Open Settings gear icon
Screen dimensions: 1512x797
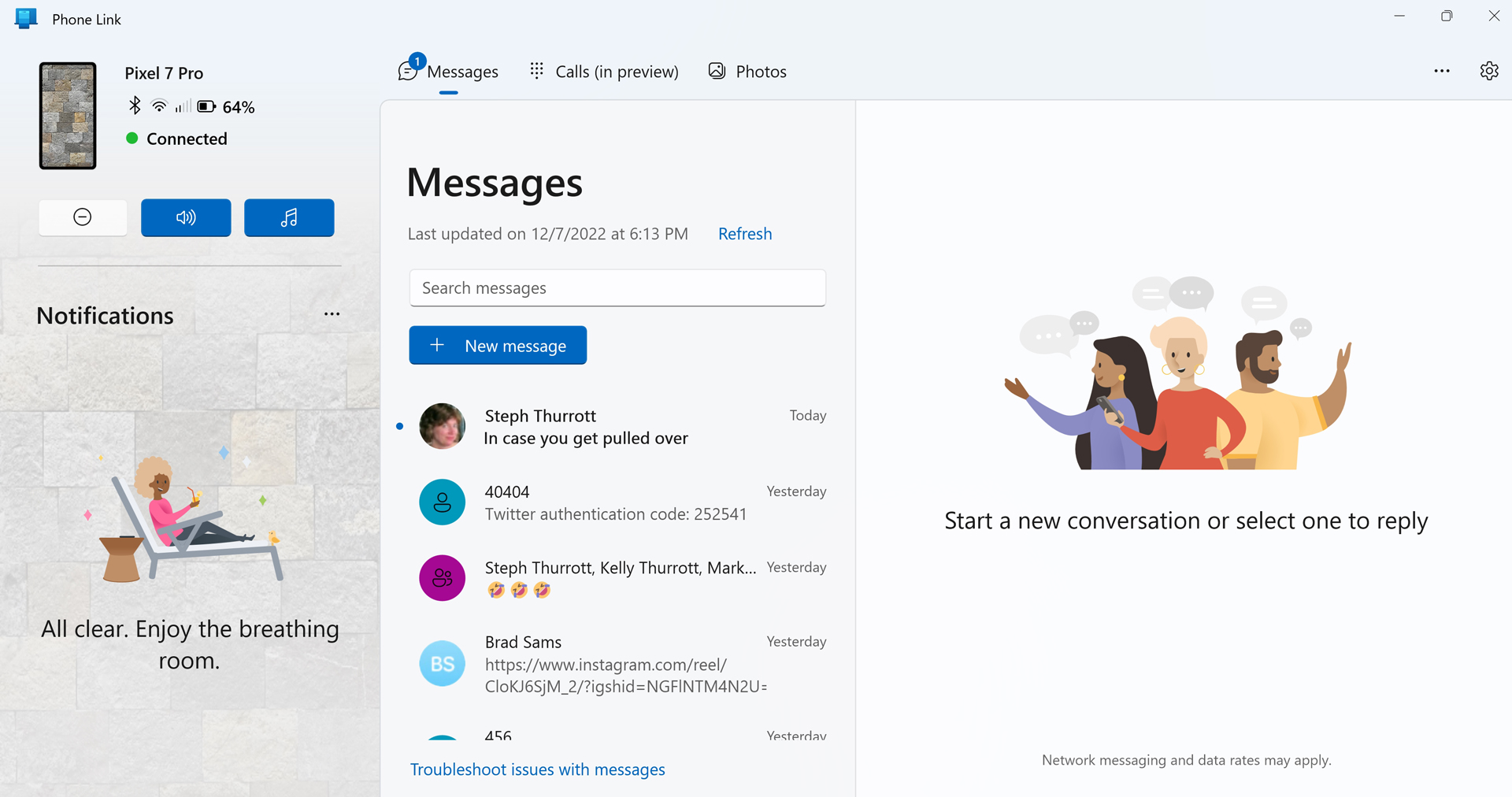[1488, 71]
